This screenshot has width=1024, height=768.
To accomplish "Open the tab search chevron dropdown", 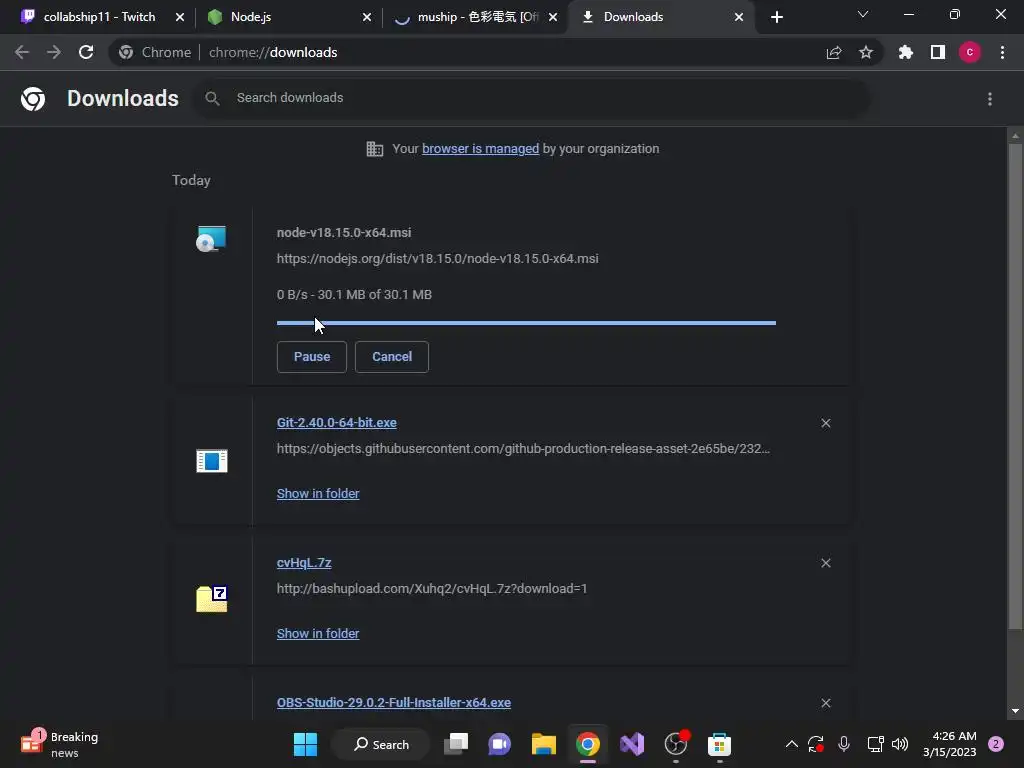I will coord(863,14).
